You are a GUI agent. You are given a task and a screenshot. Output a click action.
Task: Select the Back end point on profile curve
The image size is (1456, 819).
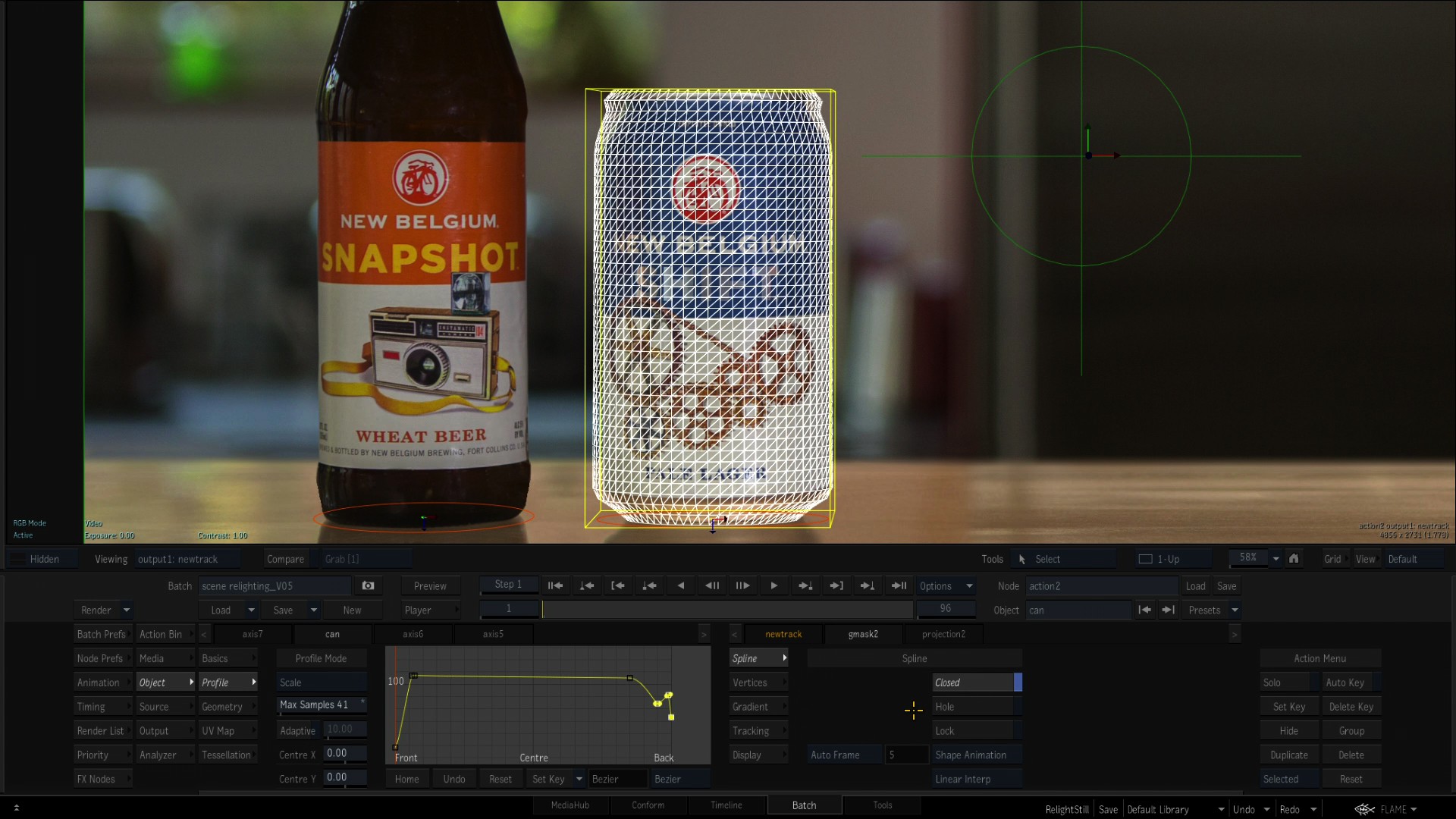(x=671, y=717)
